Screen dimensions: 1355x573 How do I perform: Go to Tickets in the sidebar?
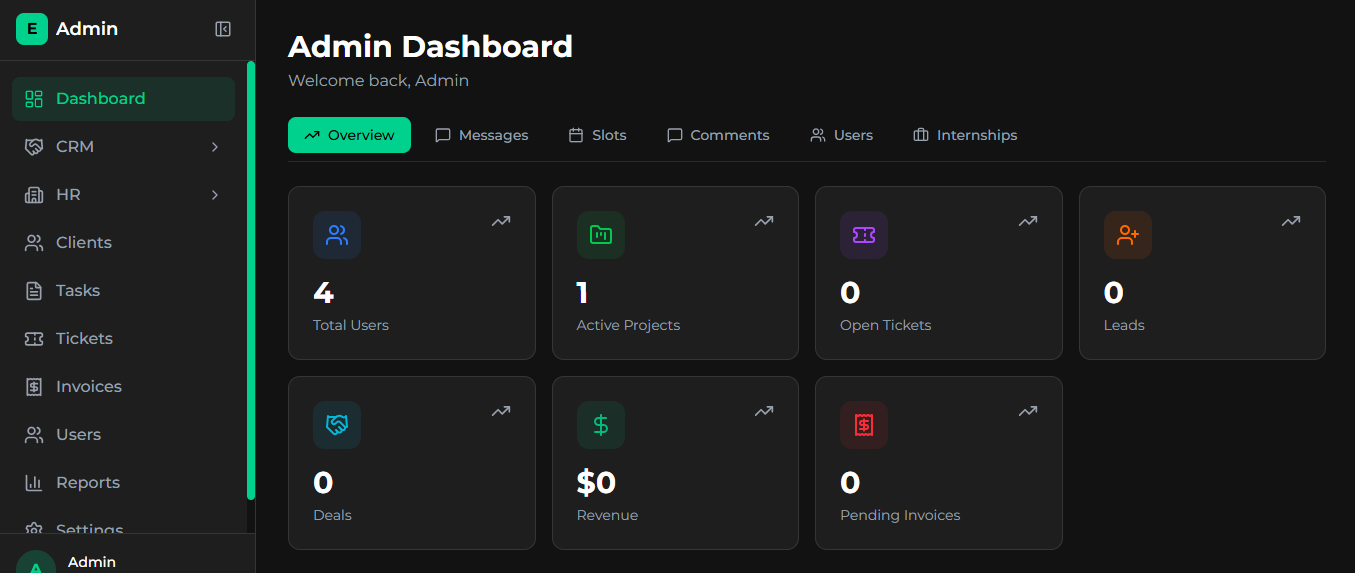coord(84,339)
